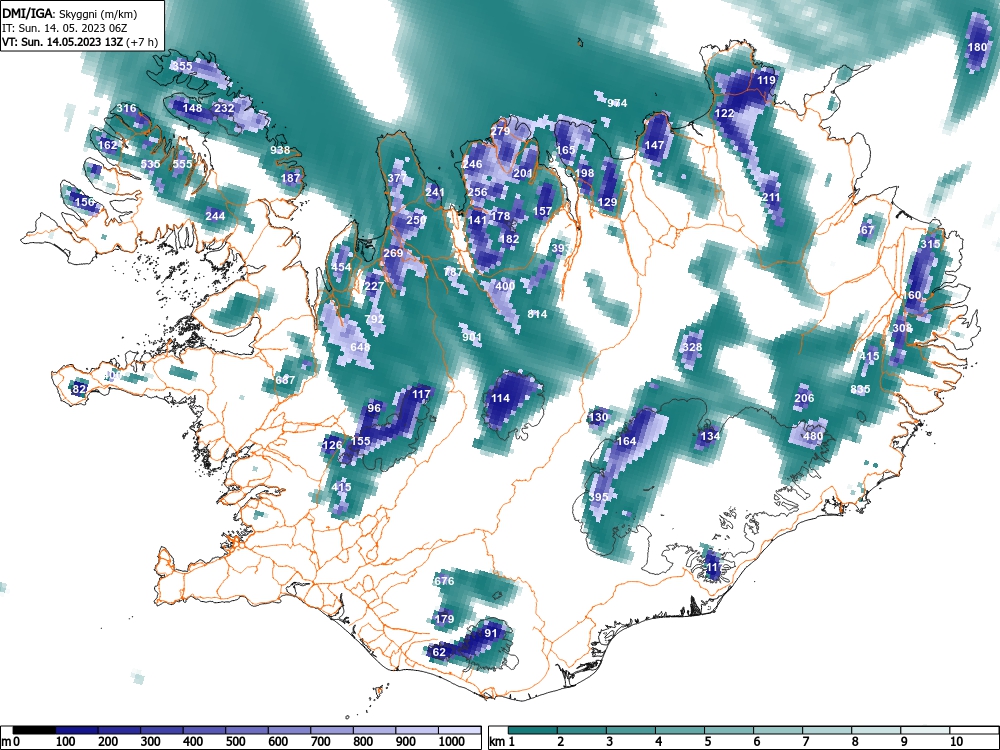Viewport: 1000px width, 750px height.
Task: Select the map value 308
Action: [x=902, y=328]
